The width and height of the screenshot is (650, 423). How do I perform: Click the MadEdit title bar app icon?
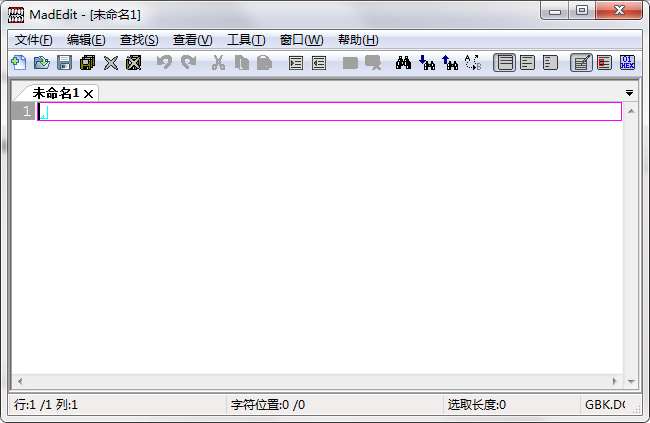pos(16,15)
